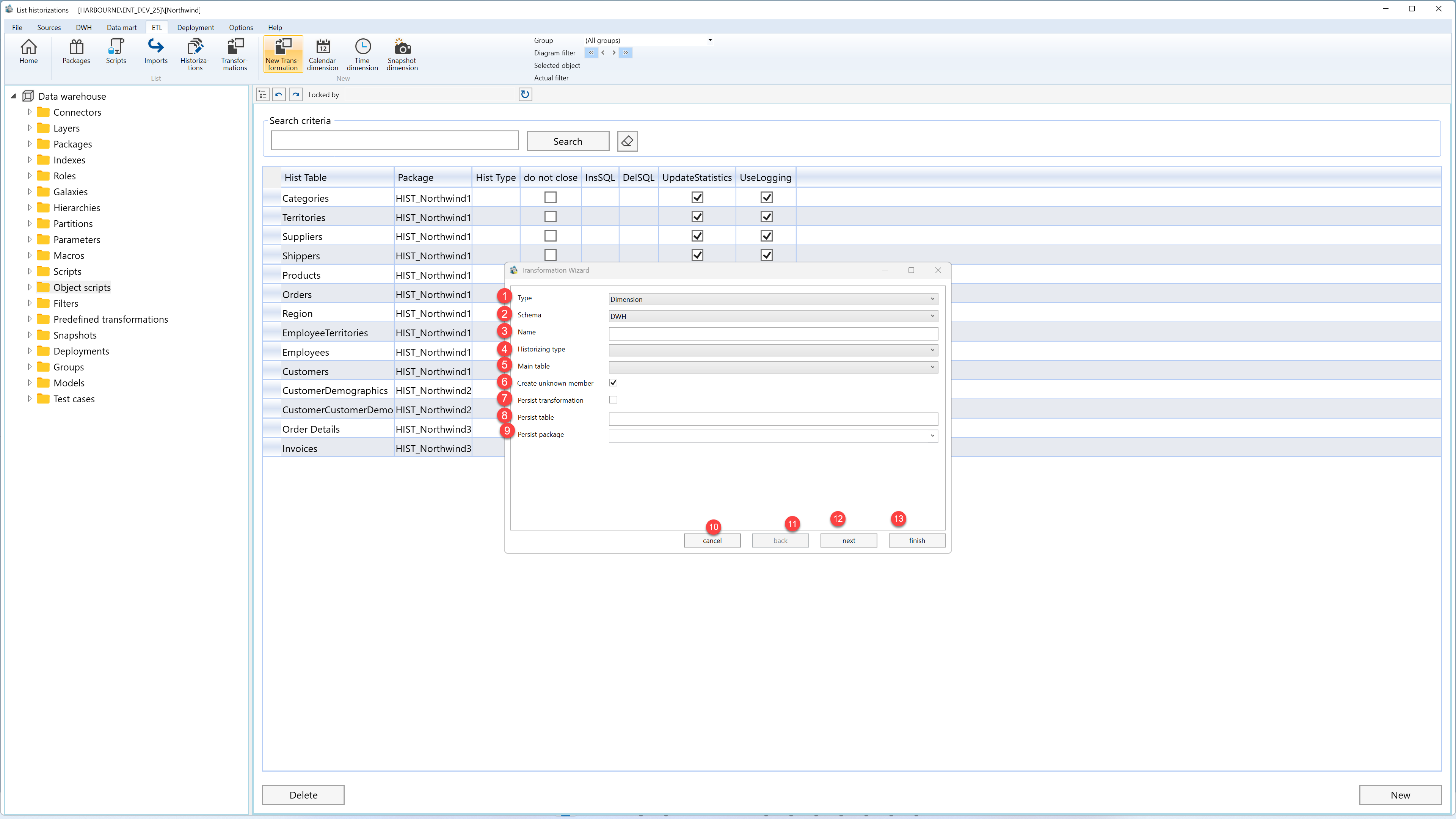Image resolution: width=1456 pixels, height=819 pixels.
Task: Select the Predefined transformations tree item
Action: coord(111,319)
